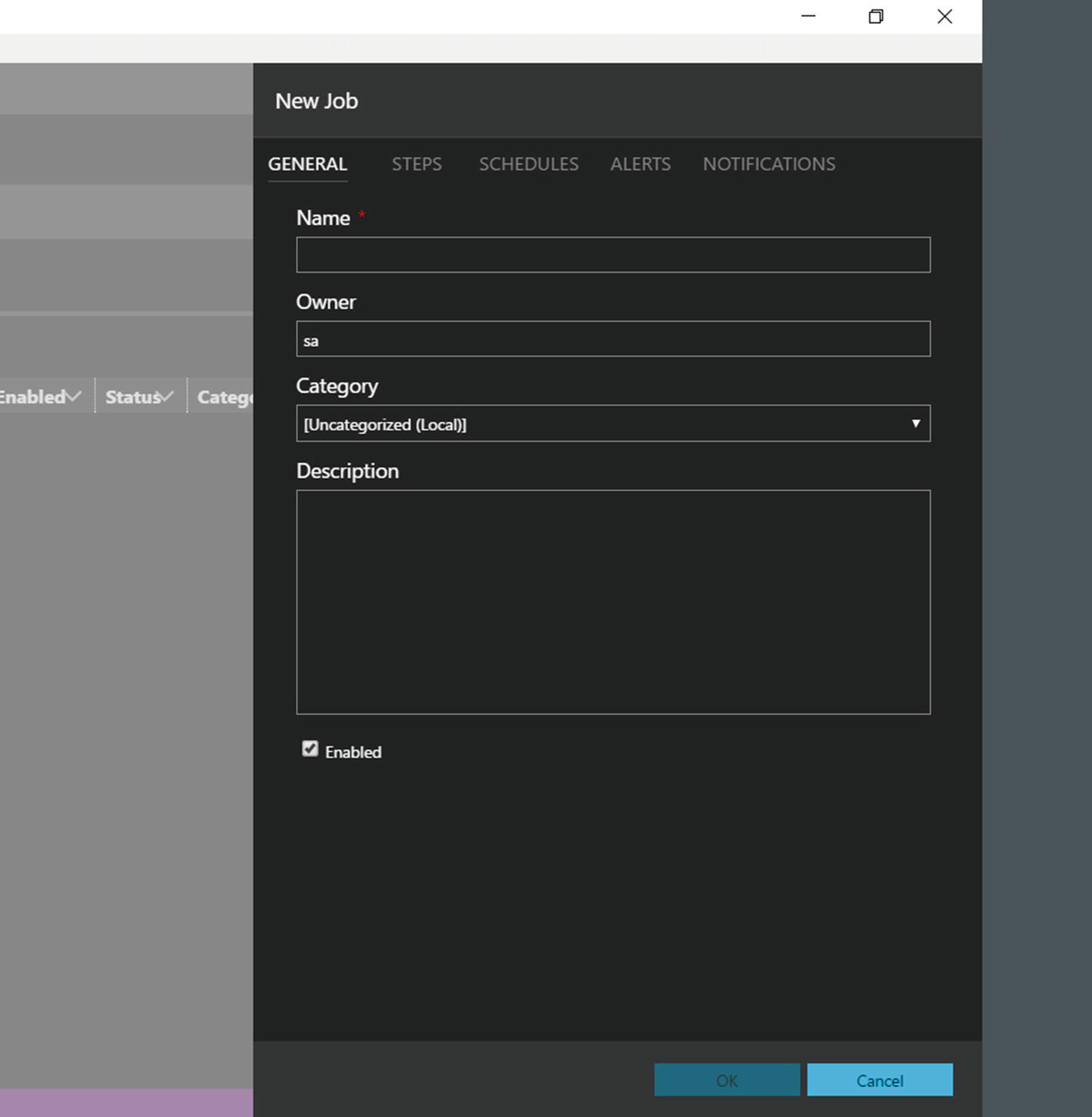Sort by the Status column header

pos(140,397)
